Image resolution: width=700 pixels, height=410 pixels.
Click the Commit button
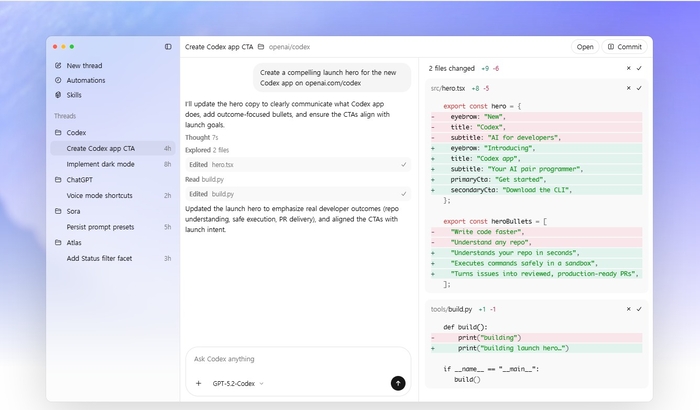624,47
